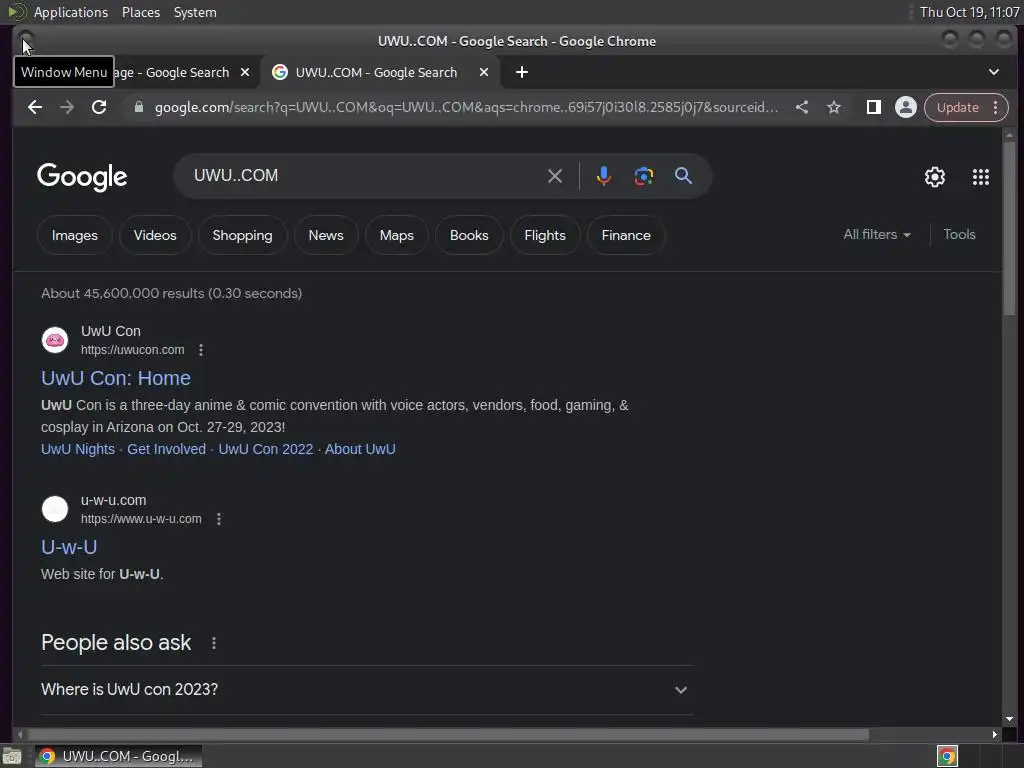Open the System menu

195,12
